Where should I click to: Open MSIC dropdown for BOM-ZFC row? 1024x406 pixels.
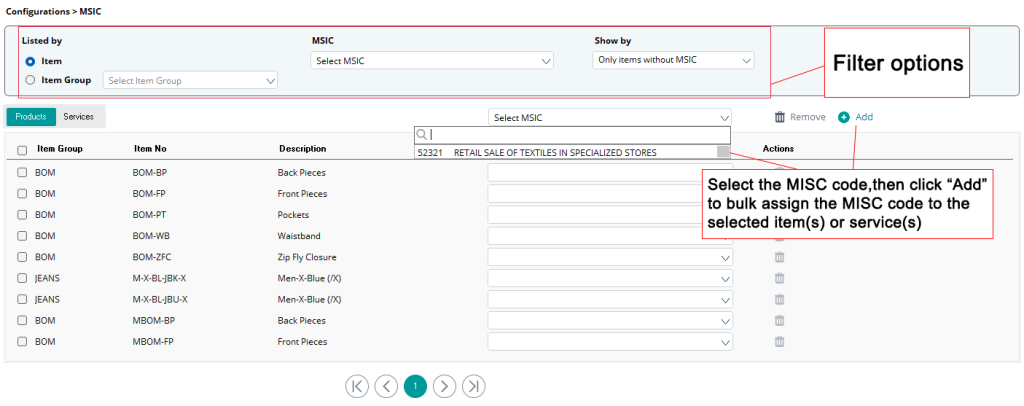coord(610,257)
